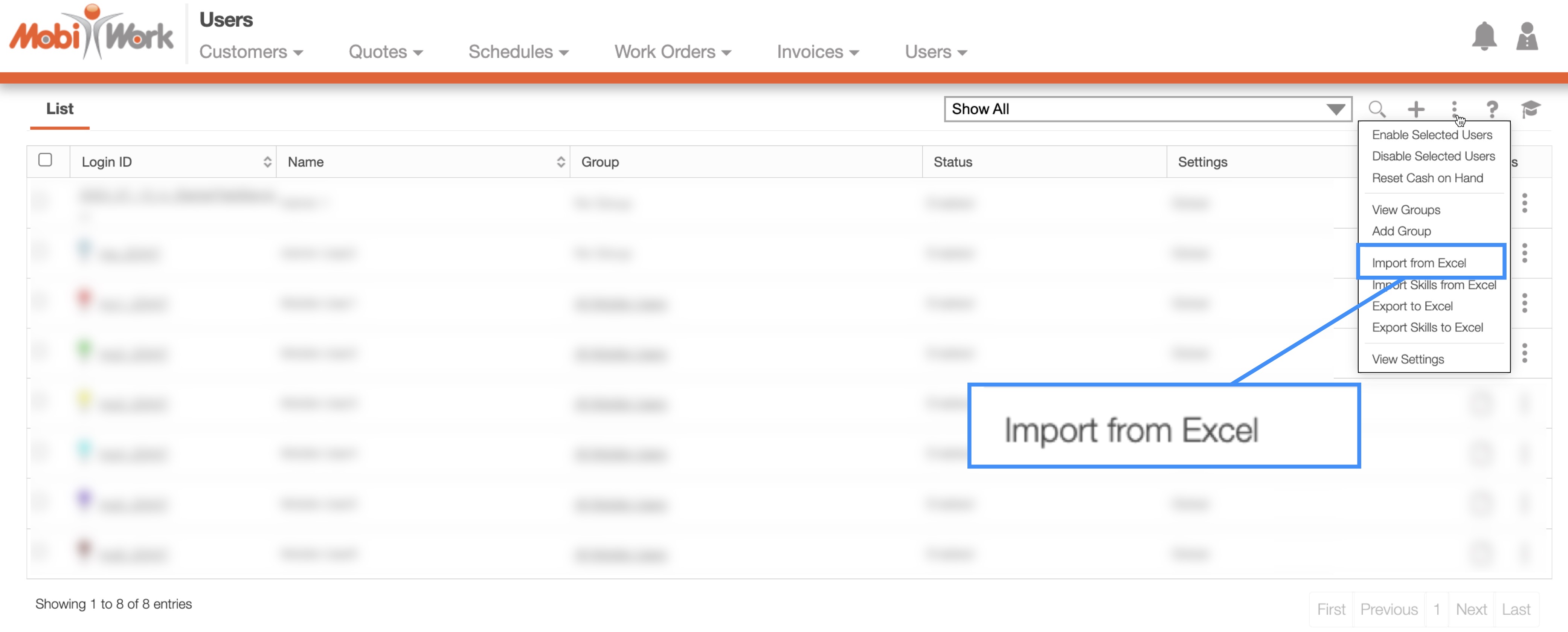
Task: Open the Customers navigation dropdown
Action: (x=251, y=52)
